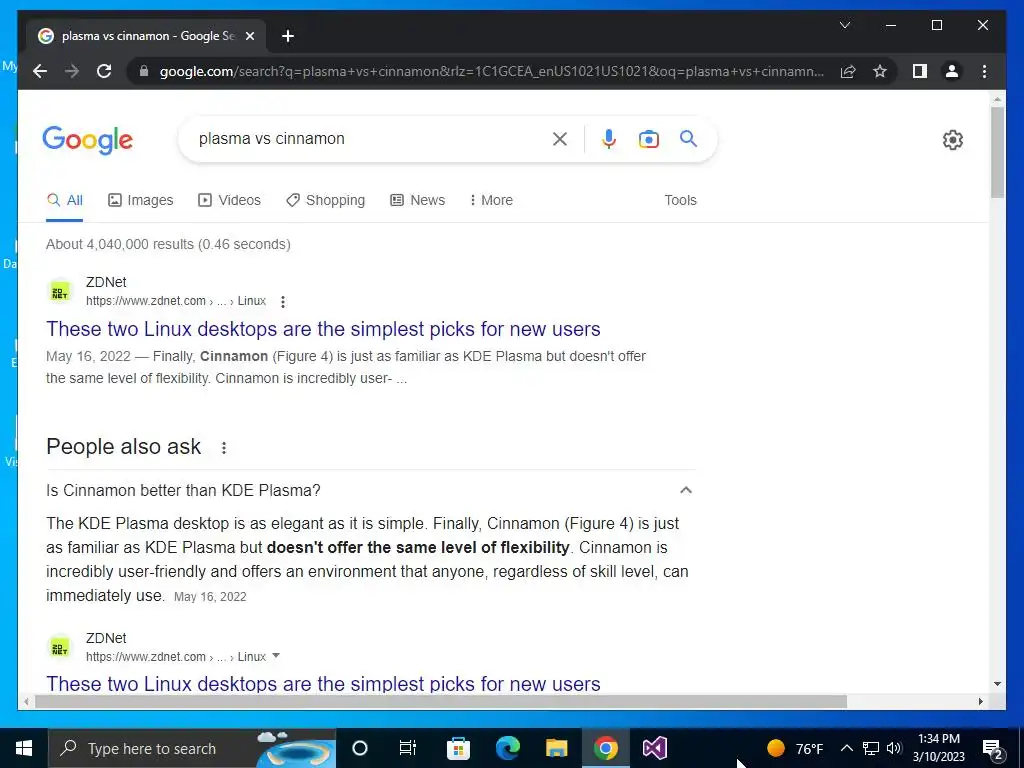Viewport: 1024px width, 768px height.
Task: Click the taskbar search box
Action: tap(192, 748)
